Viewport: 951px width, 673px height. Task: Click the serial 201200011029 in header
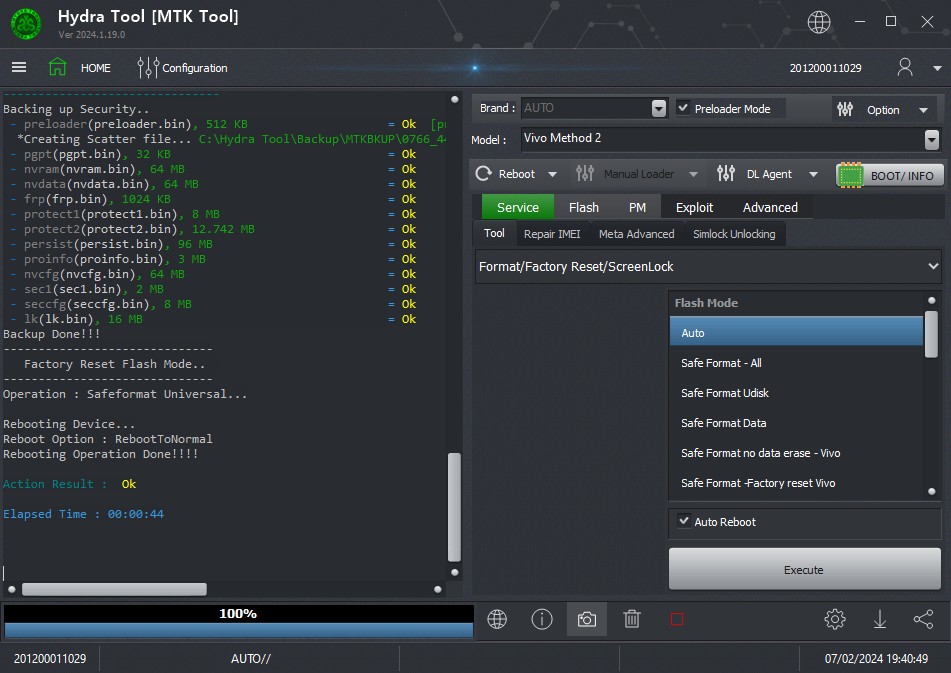pyautogui.click(x=825, y=68)
